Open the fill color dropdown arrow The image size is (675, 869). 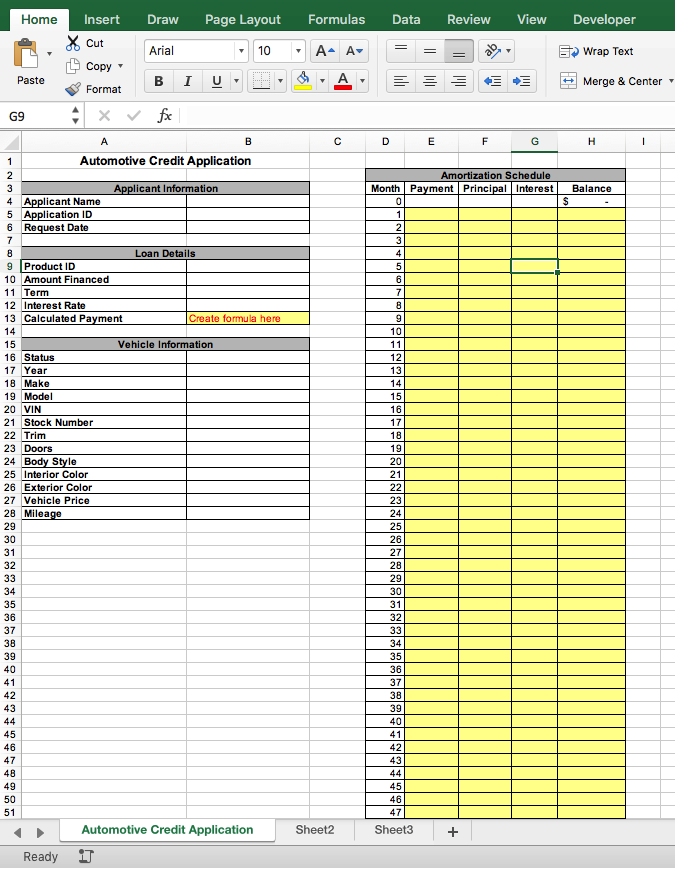click(322, 81)
